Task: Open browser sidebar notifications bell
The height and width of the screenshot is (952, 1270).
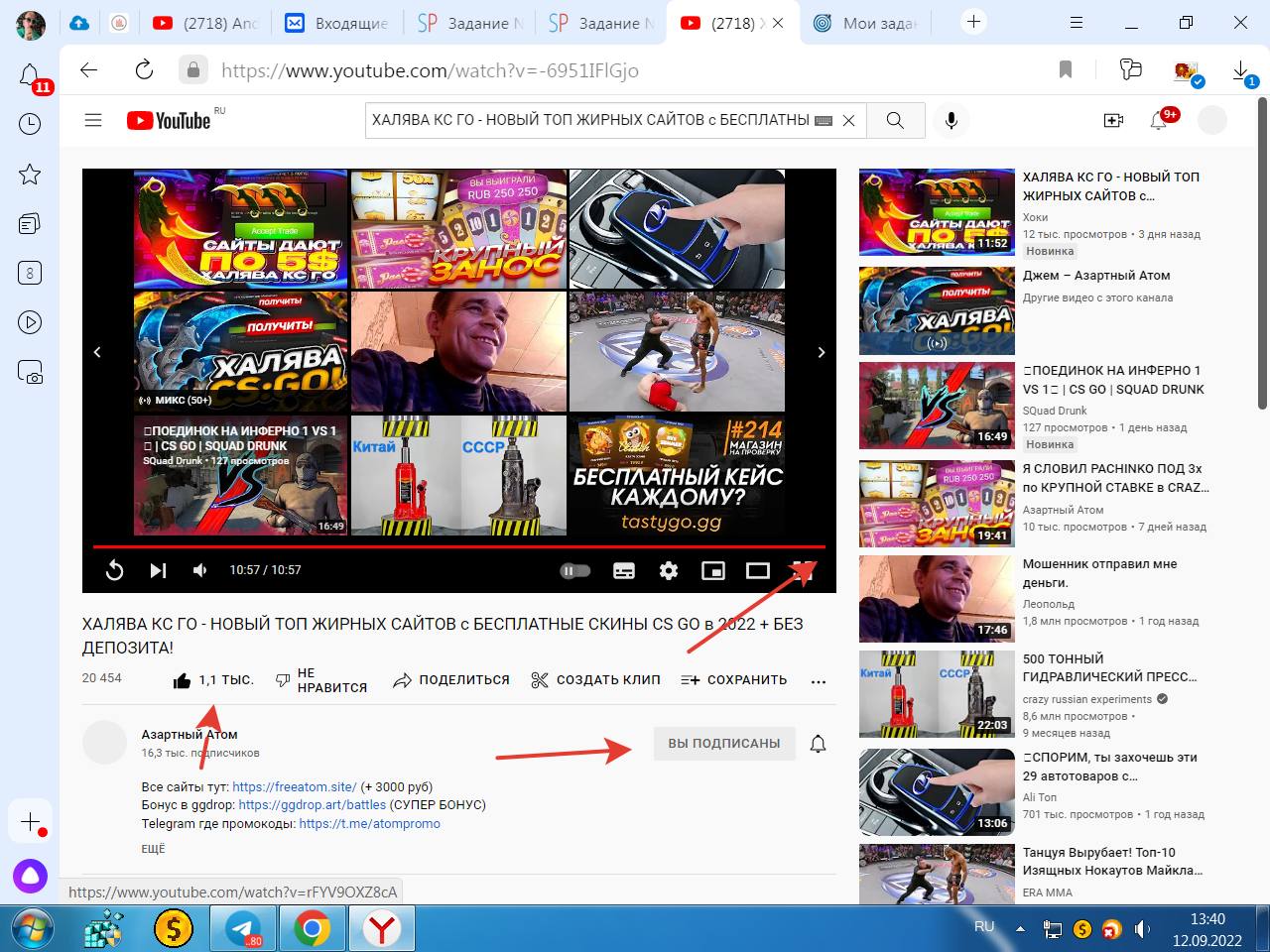Action: coord(30,75)
